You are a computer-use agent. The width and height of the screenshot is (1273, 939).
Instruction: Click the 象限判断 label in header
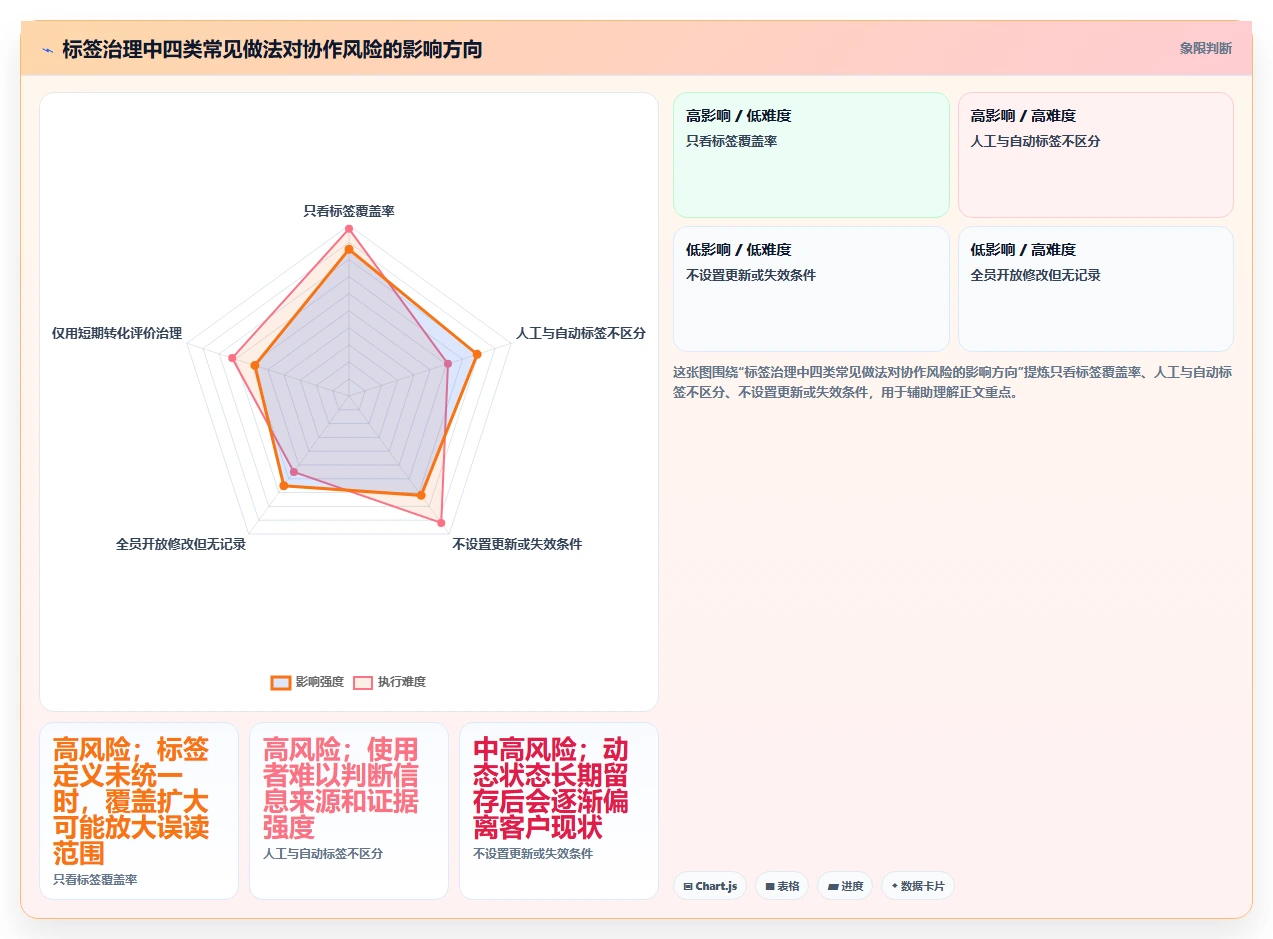tap(1206, 48)
